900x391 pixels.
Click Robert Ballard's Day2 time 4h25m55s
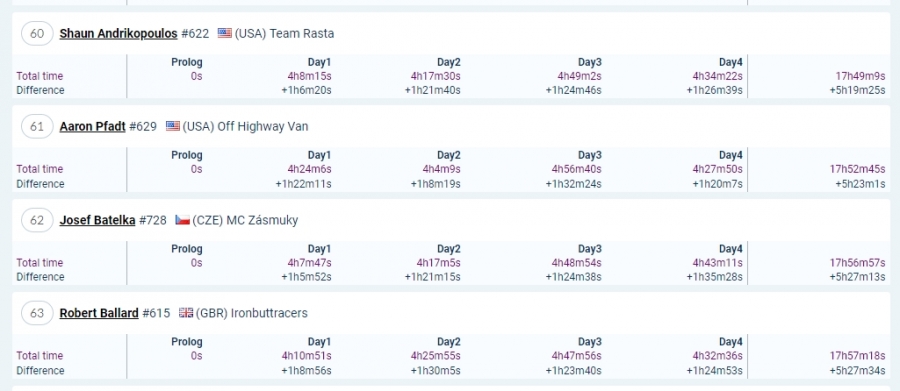tap(436, 356)
